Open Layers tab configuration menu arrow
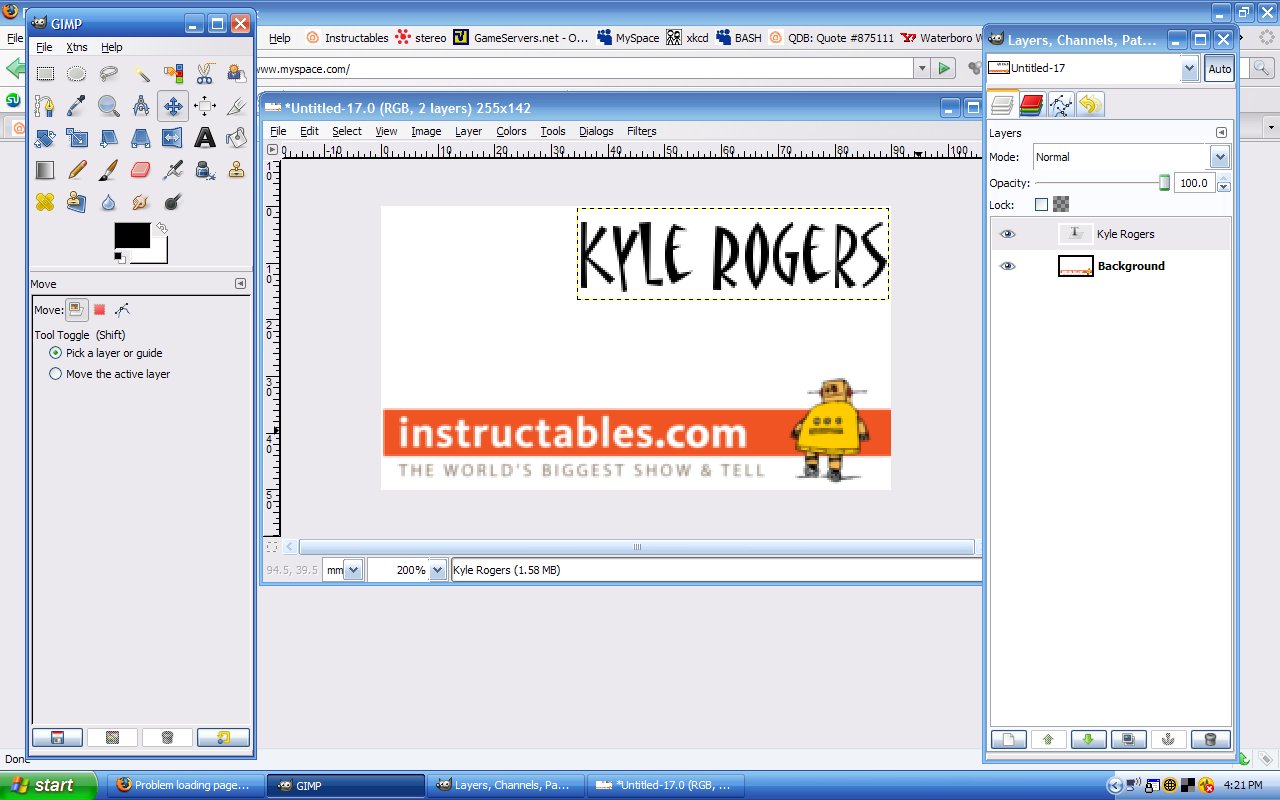The width and height of the screenshot is (1280, 800). pyautogui.click(x=1221, y=133)
